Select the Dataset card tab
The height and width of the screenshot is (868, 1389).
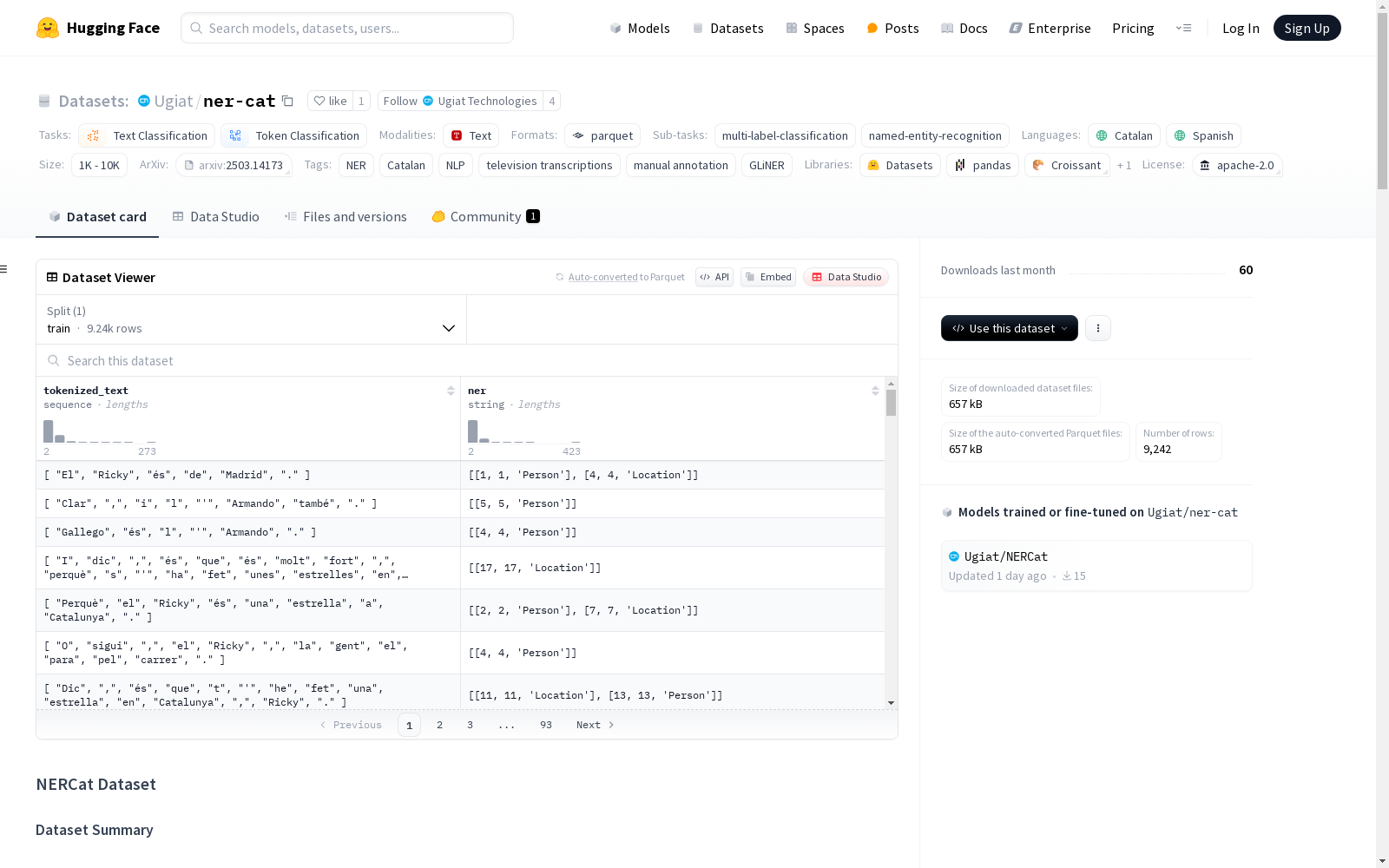[97, 216]
